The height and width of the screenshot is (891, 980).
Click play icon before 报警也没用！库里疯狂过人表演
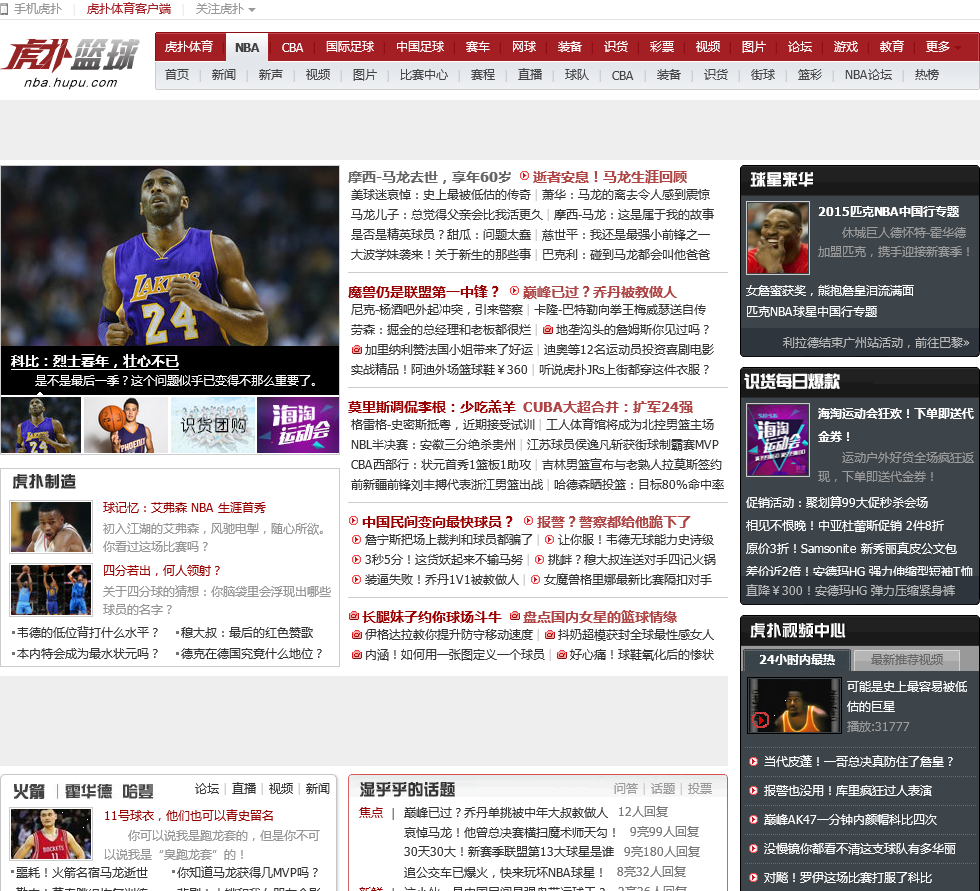(753, 790)
